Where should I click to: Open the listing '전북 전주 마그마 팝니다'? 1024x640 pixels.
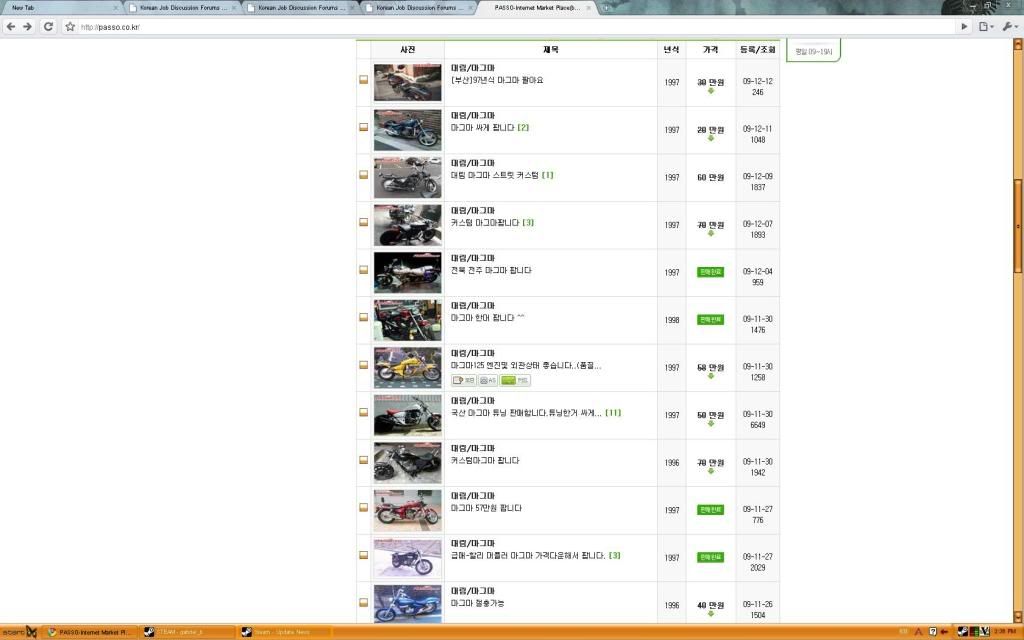coord(491,270)
